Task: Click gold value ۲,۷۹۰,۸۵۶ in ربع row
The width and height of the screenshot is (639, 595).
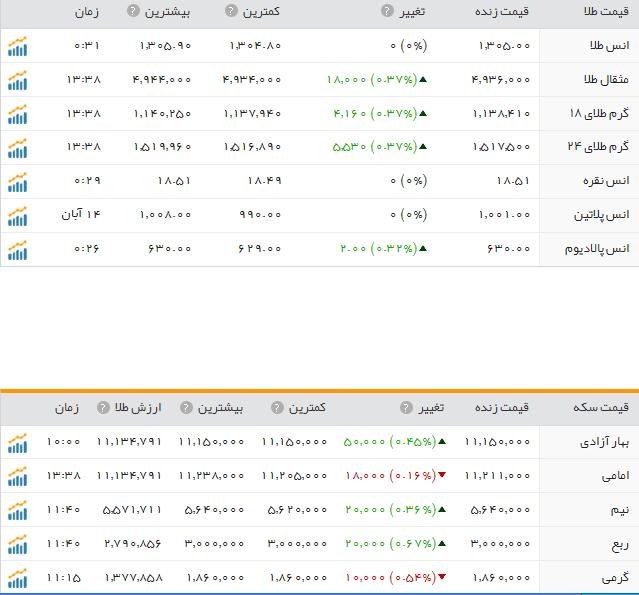Action: 133,544
